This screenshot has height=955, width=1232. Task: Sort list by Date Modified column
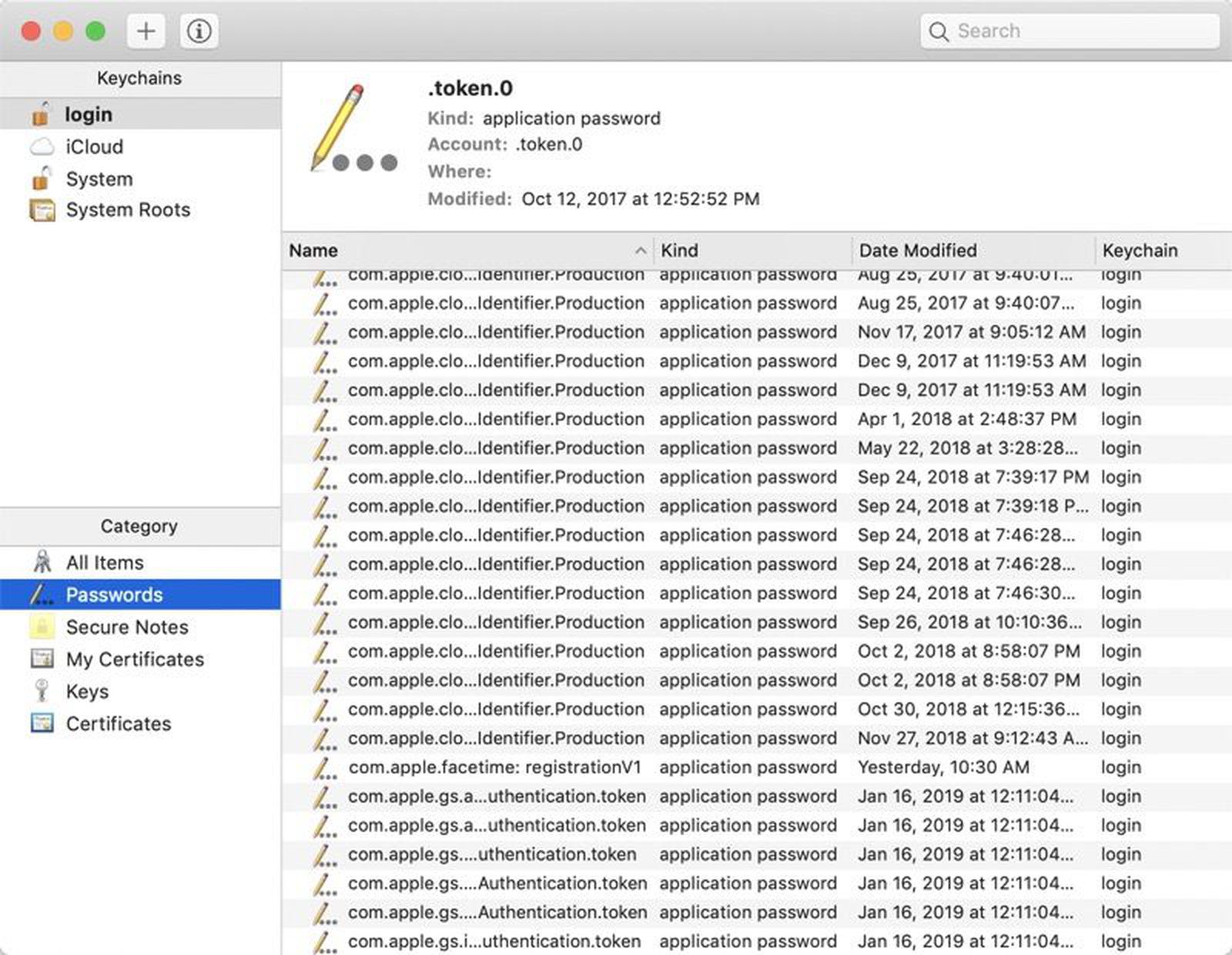[918, 251]
